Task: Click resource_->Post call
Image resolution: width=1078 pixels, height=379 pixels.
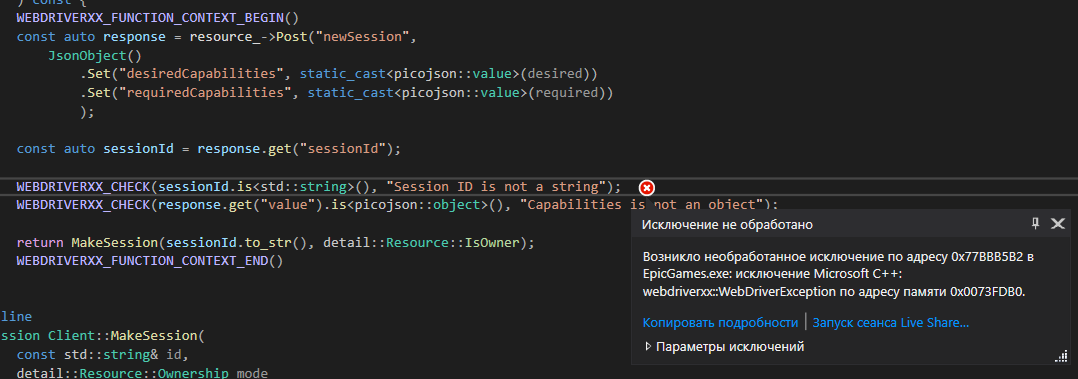Action: click(249, 36)
